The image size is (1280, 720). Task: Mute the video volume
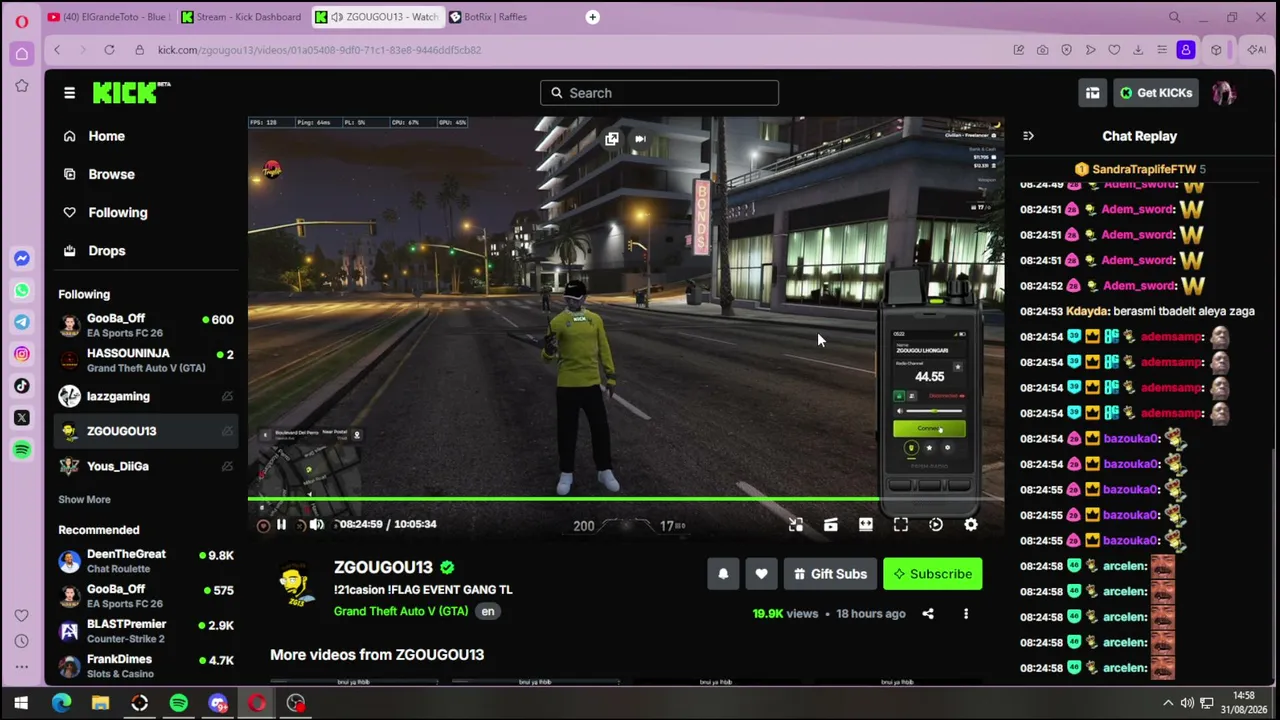coord(316,524)
